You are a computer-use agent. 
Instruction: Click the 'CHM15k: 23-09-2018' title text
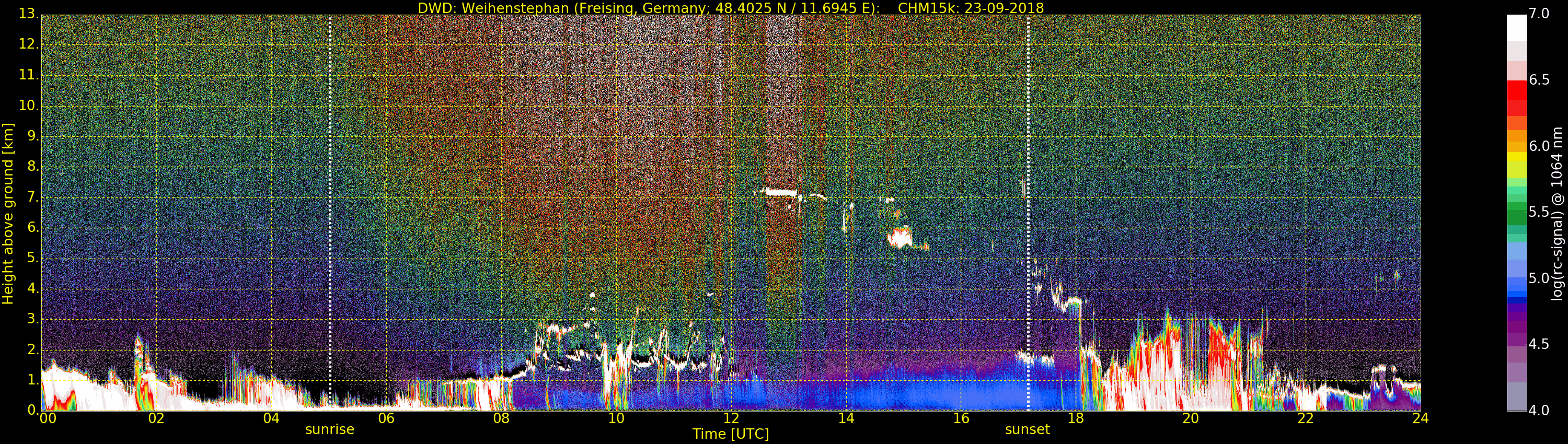click(971, 8)
